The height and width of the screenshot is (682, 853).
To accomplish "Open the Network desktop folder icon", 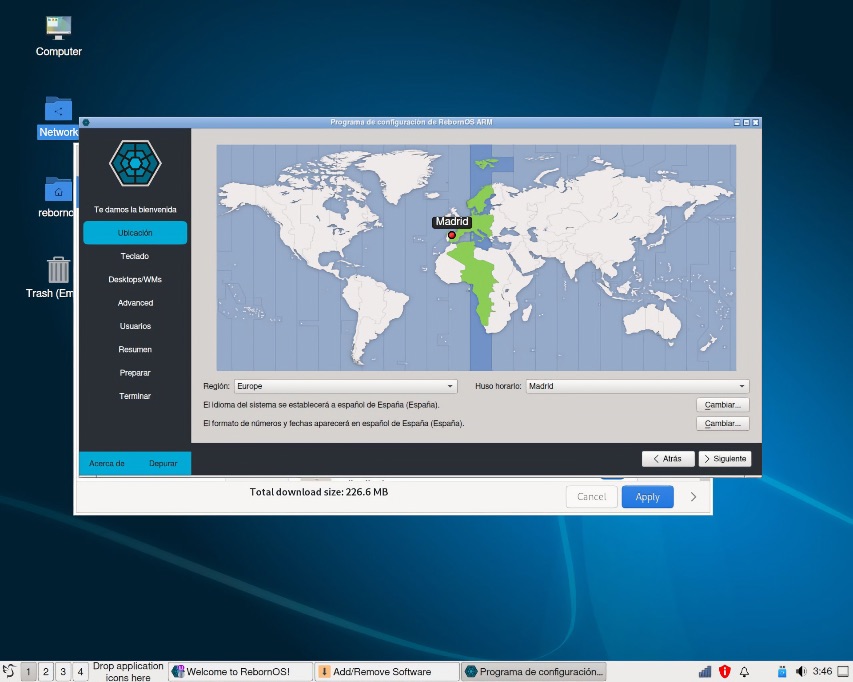I will 58,117.
